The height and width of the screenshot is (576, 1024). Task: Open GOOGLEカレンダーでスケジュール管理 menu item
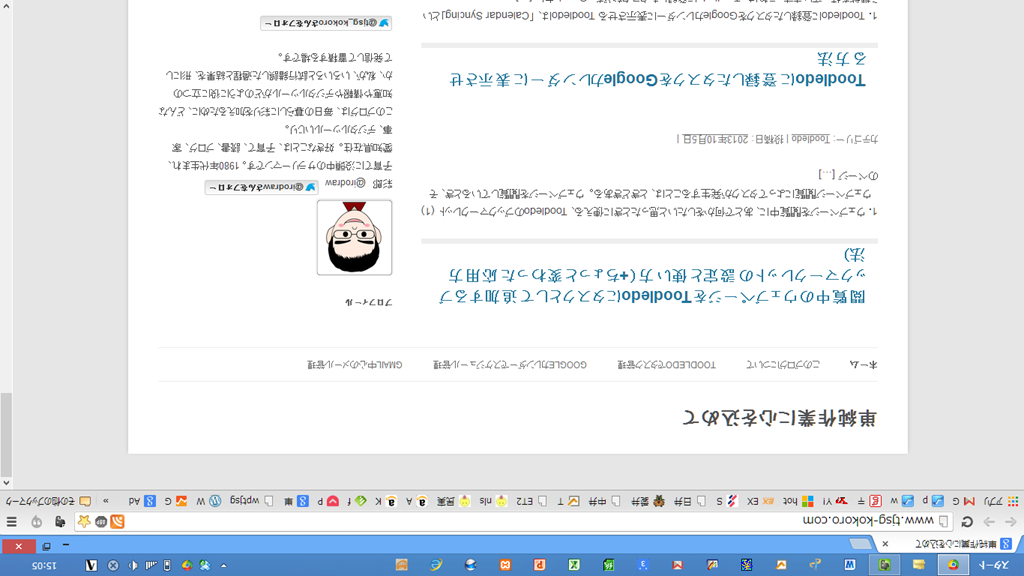(510, 365)
